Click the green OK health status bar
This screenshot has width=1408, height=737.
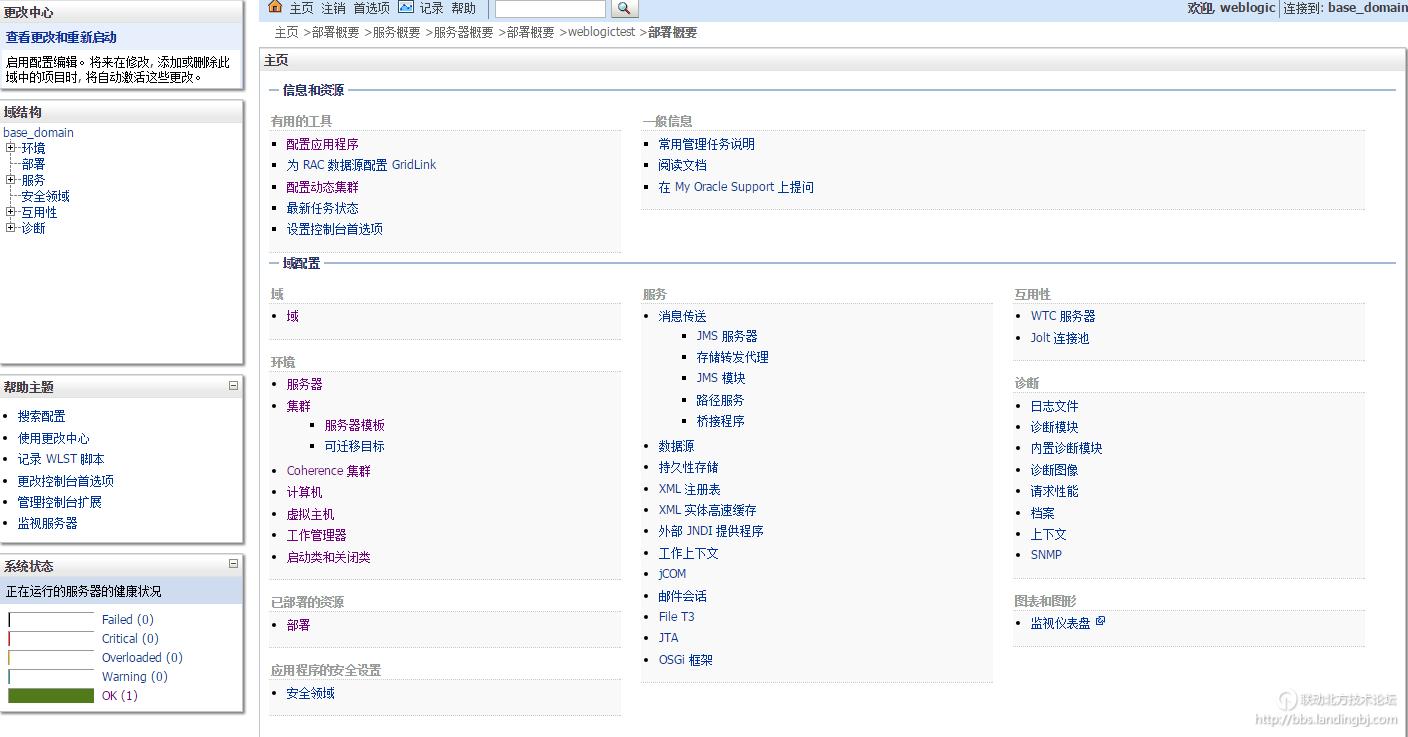(x=50, y=695)
